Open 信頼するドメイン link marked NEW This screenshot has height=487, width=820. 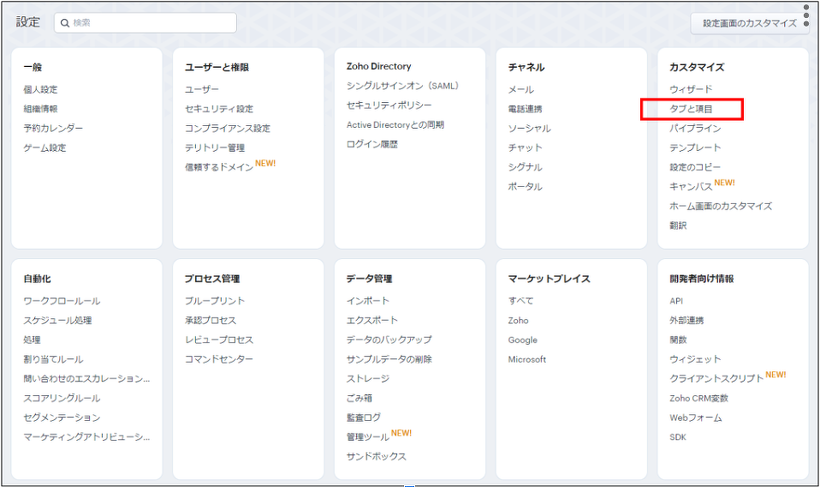click(219, 167)
